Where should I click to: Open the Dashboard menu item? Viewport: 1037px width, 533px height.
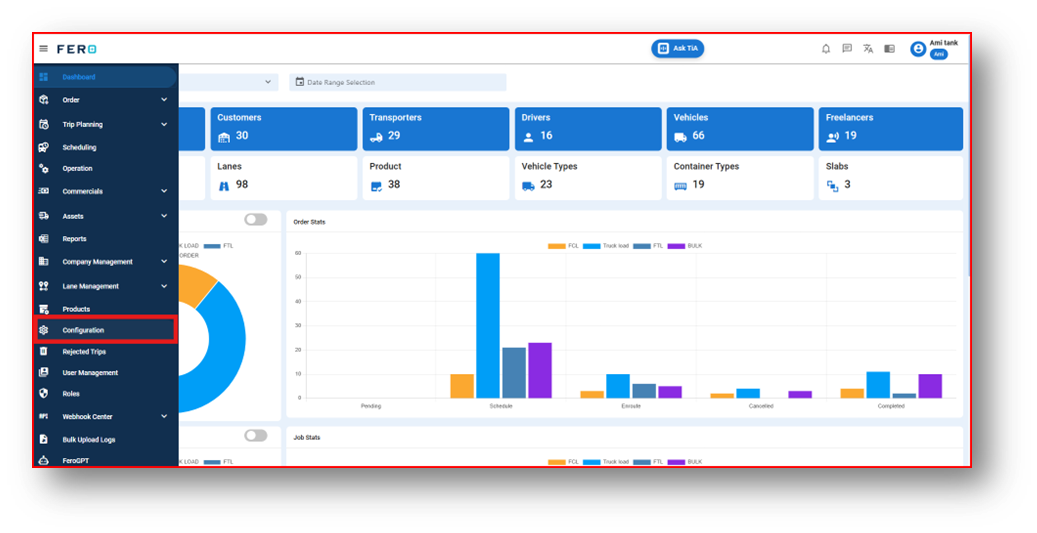click(x=105, y=77)
